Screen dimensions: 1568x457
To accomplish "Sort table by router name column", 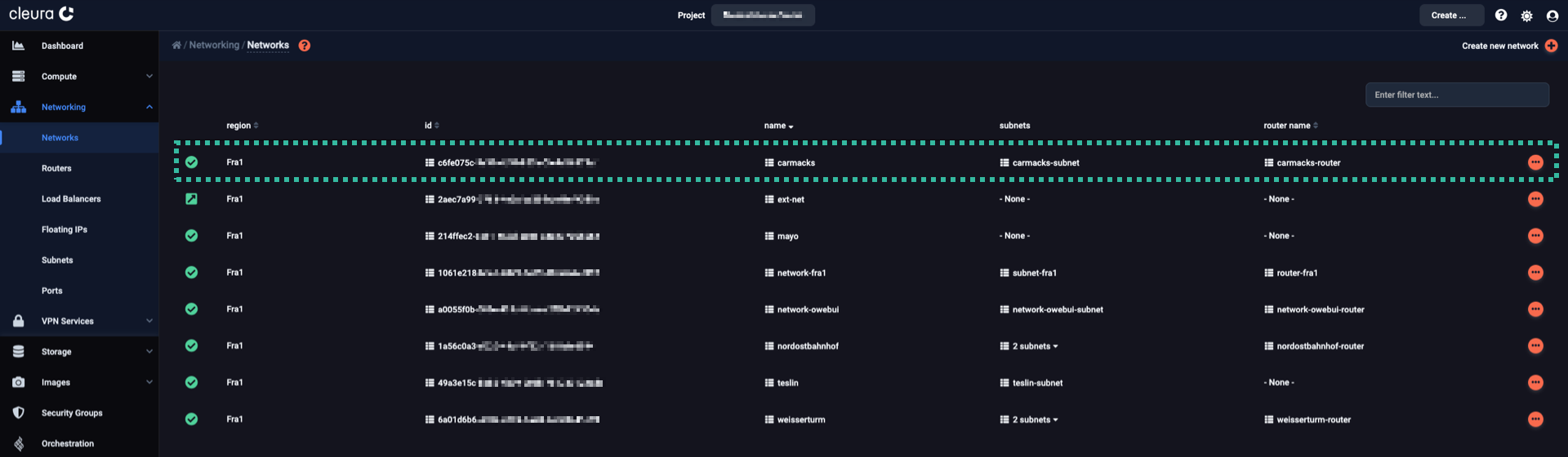I will 1290,126.
